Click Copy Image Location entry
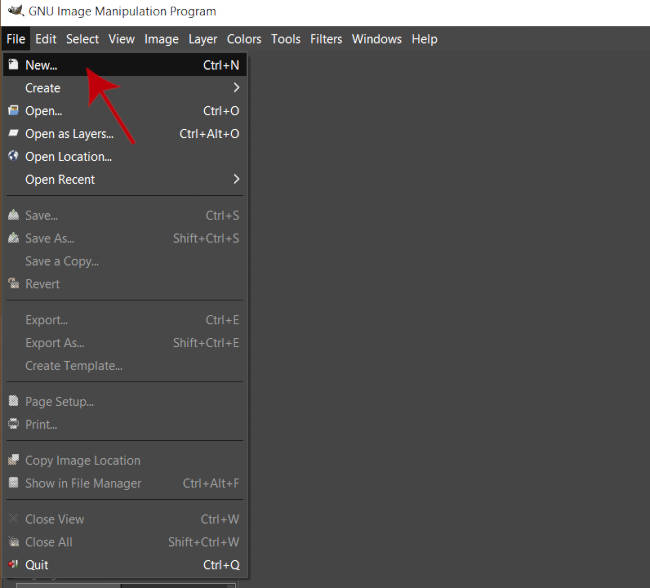The height and width of the screenshot is (588, 650). click(125, 460)
